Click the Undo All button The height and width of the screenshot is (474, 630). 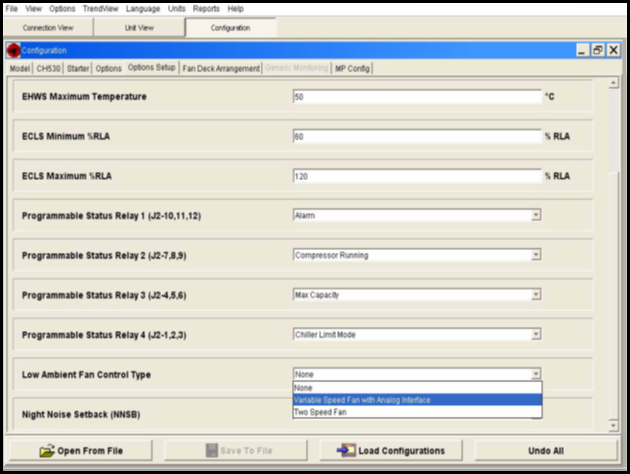(546, 451)
